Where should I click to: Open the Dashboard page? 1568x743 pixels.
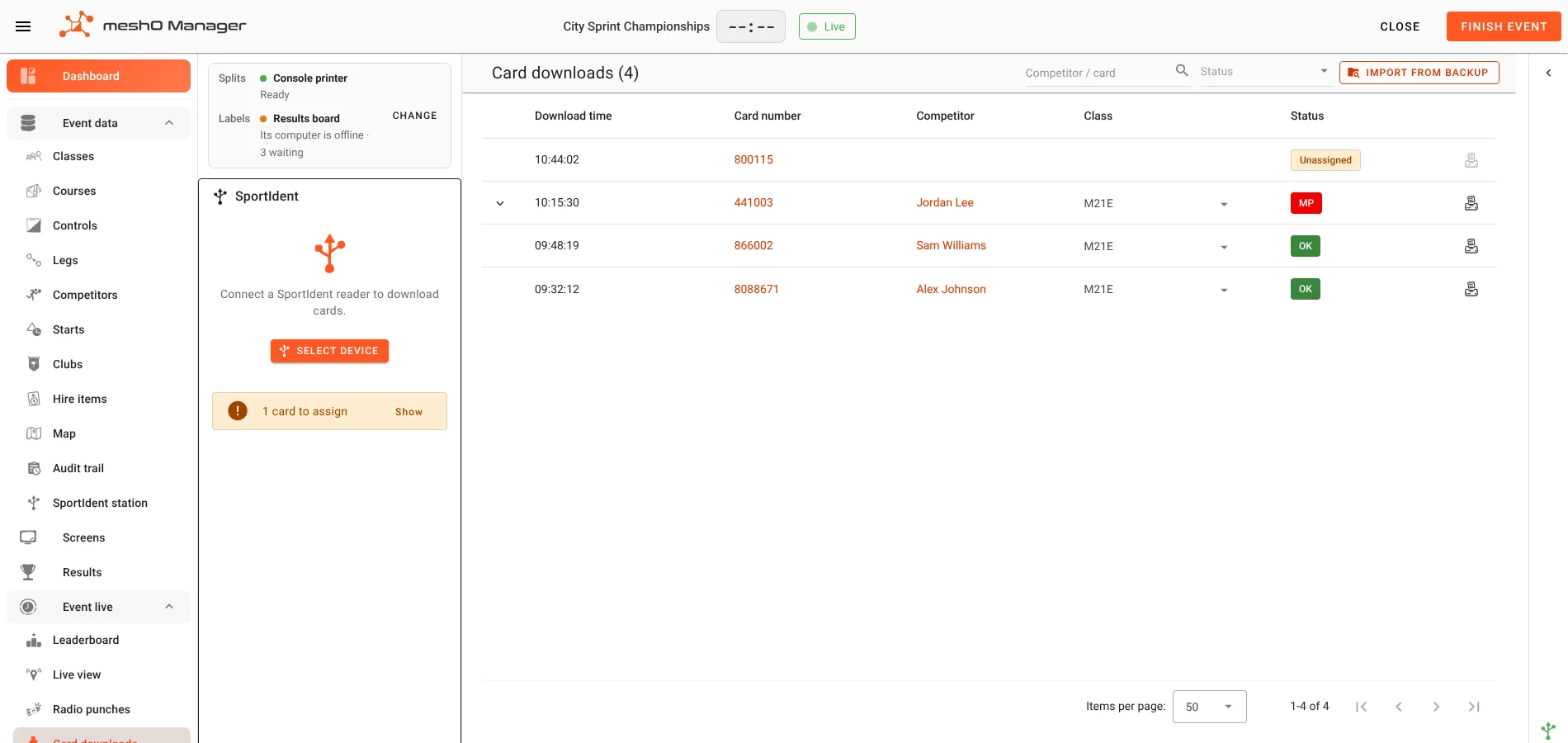tap(98, 76)
